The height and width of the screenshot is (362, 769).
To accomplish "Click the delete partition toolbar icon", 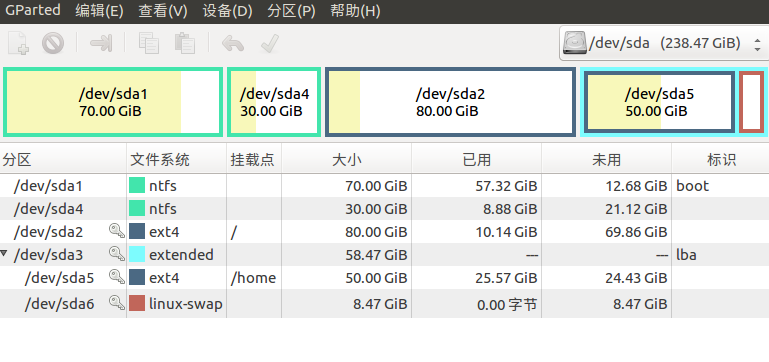I will tap(53, 43).
